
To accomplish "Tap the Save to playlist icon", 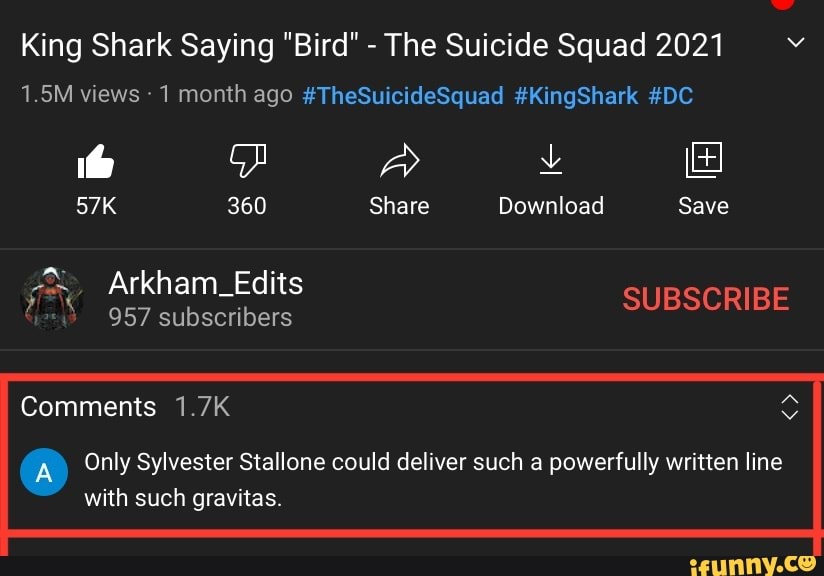I will point(704,160).
